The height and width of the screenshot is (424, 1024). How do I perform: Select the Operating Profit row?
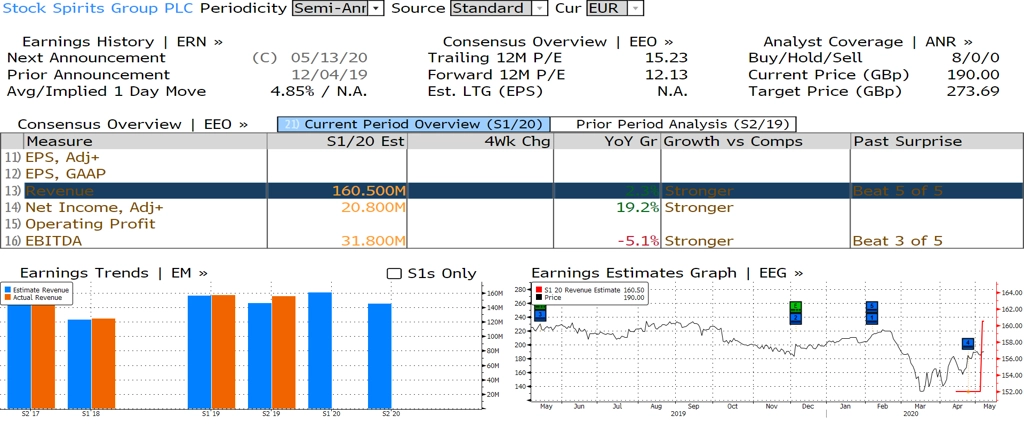pyautogui.click(x=511, y=224)
